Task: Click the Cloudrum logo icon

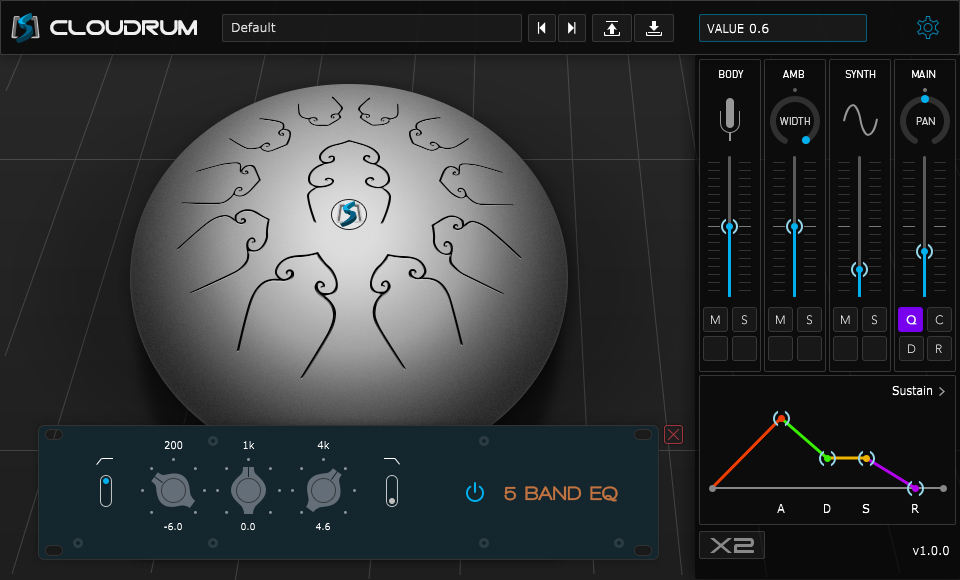Action: point(25,27)
